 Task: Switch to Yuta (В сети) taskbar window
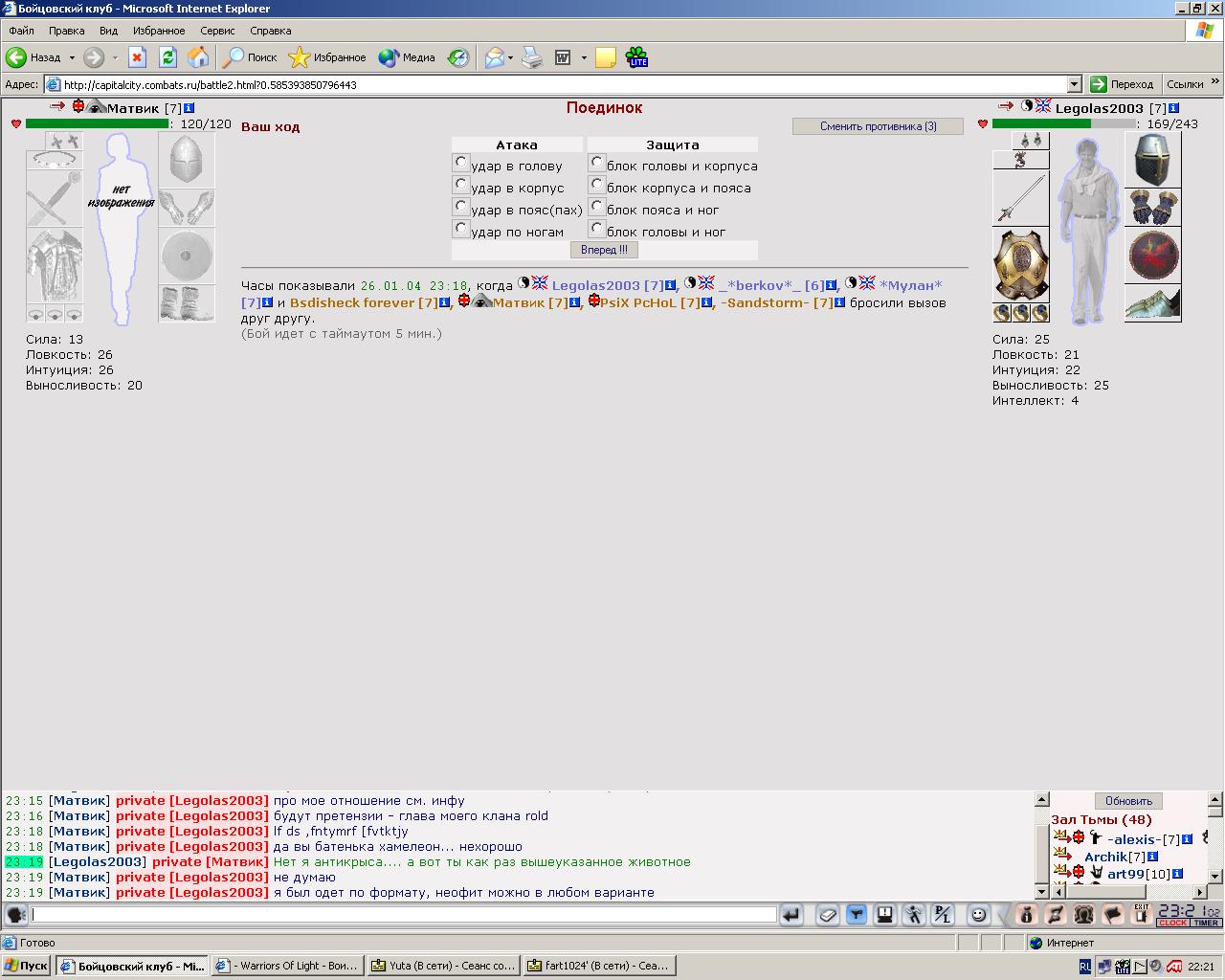(x=444, y=966)
